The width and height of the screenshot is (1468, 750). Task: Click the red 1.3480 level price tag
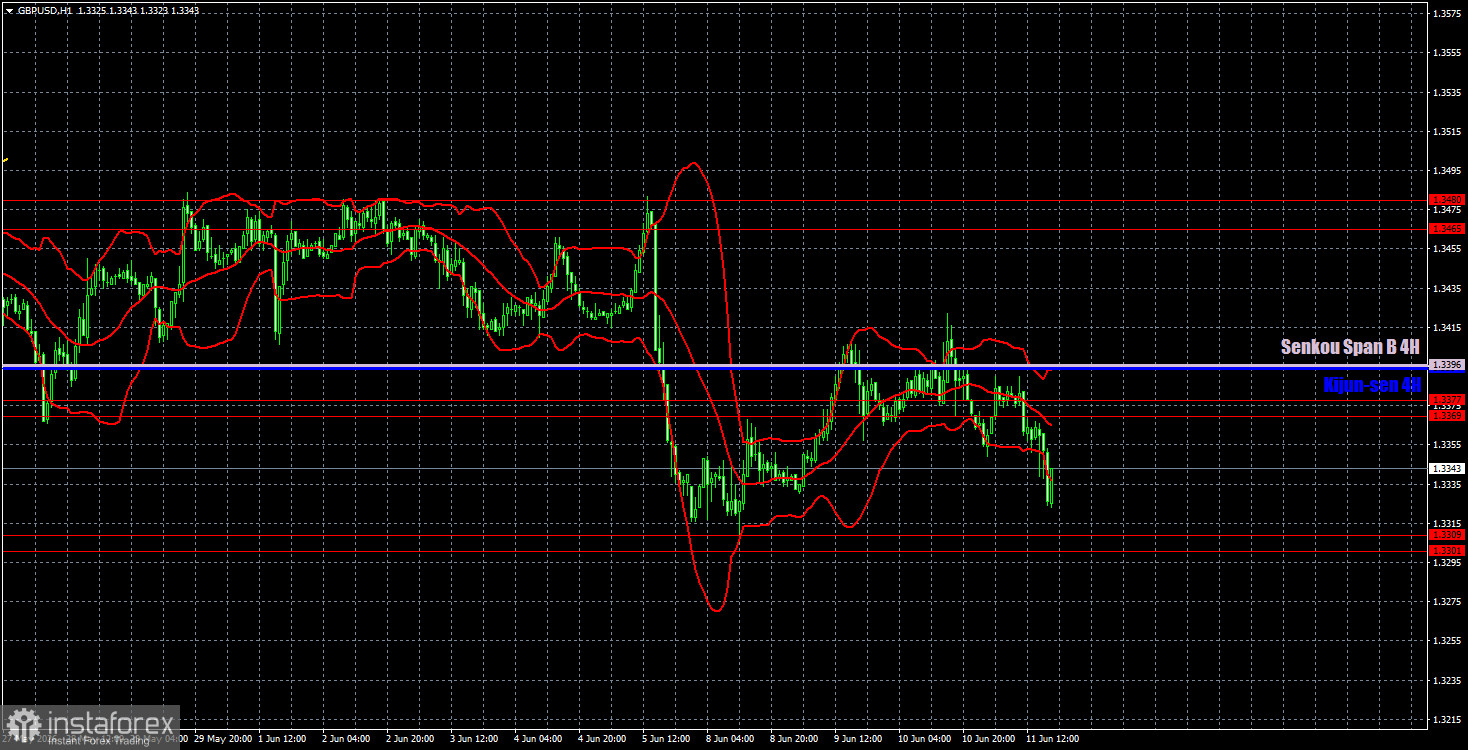(1447, 200)
